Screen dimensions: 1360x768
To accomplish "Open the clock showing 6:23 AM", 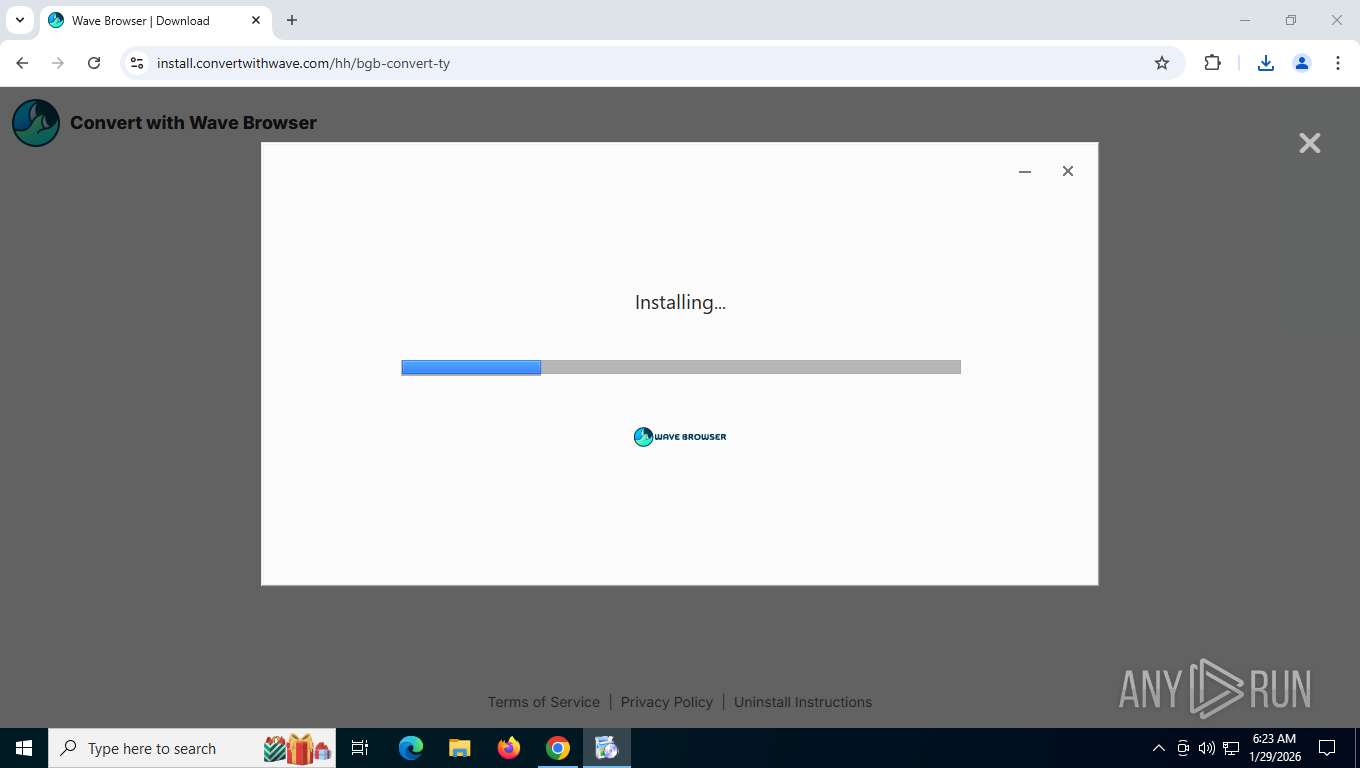I will (x=1274, y=748).
